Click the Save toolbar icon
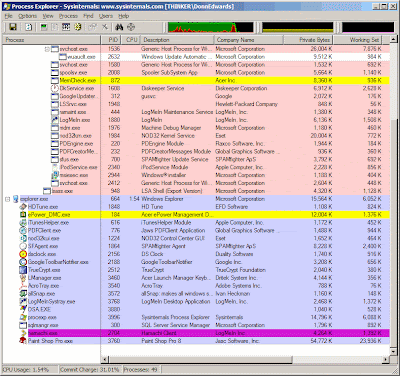This screenshot has height=376, width=400. pyautogui.click(x=13, y=27)
